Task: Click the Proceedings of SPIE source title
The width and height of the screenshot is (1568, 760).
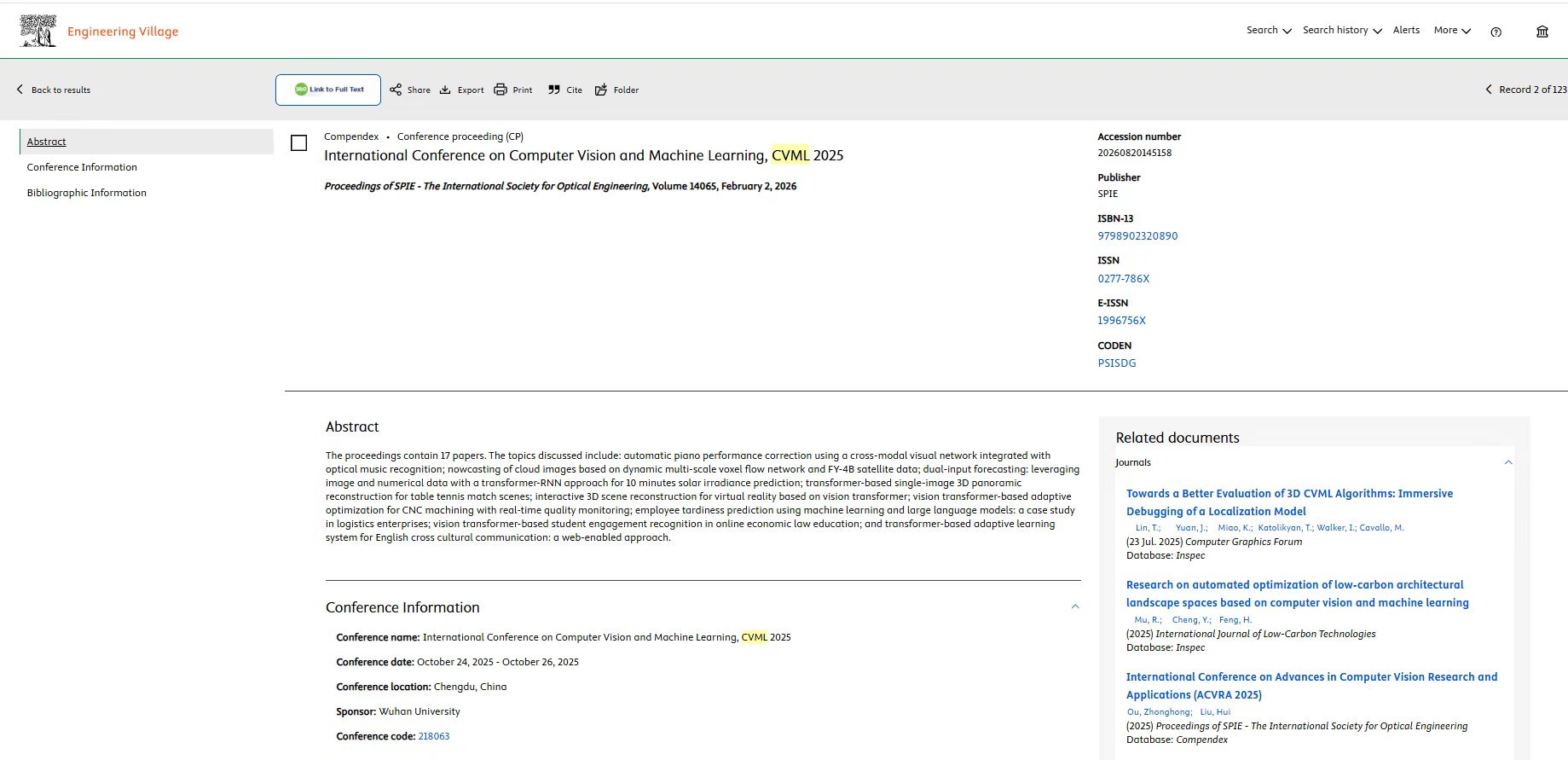Action: tap(486, 186)
